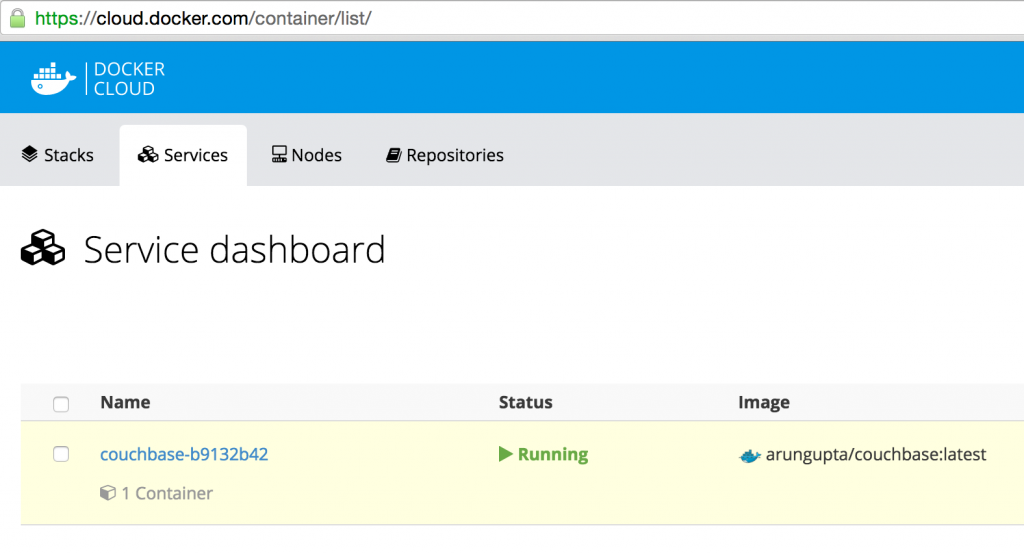The height and width of the screenshot is (554, 1024).
Task: Open the Services tab
Action: click(183, 155)
